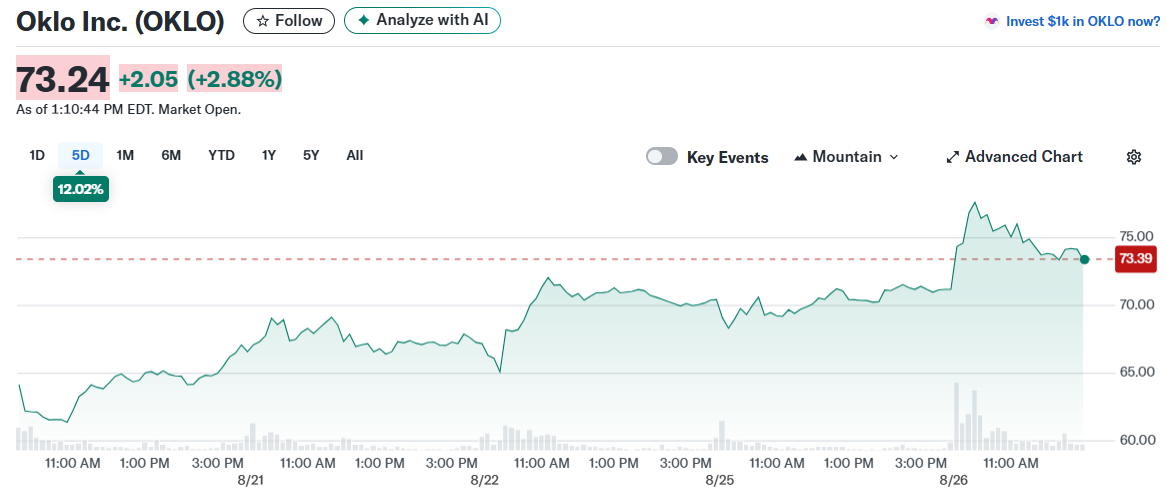Click the 60.00 axis label
Image resolution: width=1167 pixels, height=492 pixels.
pos(1138,440)
